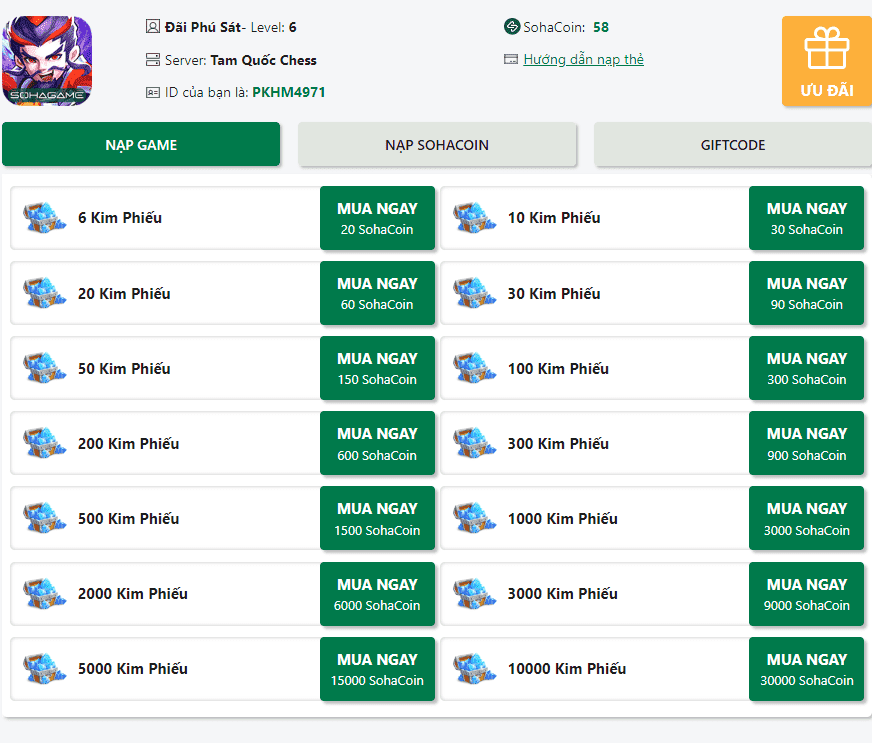
Task: Go to the GIFTCODE tab
Action: 733,145
